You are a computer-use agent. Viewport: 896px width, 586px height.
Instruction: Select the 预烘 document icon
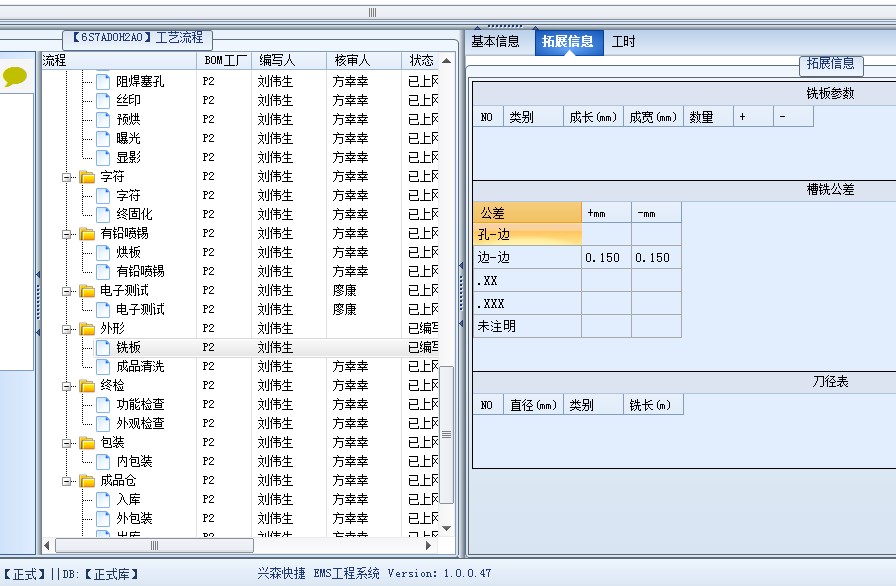(x=103, y=119)
